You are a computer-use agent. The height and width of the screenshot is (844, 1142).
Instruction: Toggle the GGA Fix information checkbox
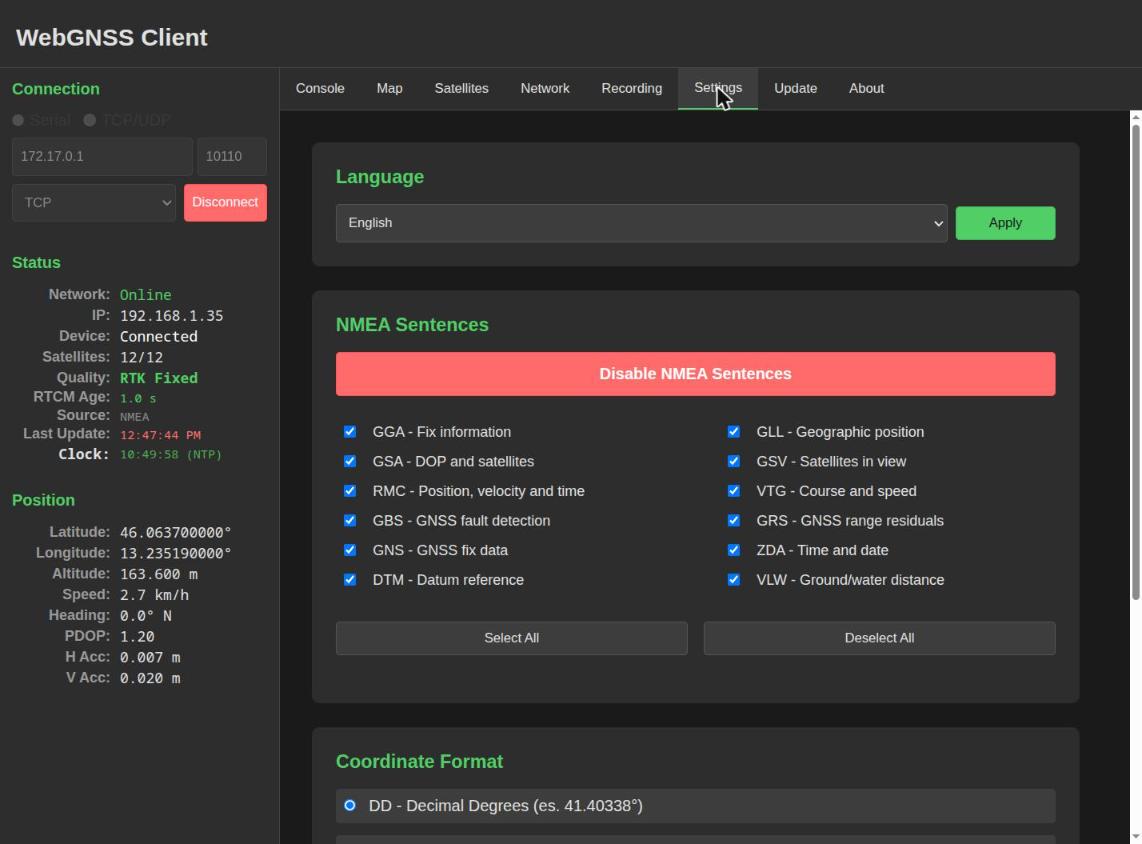click(350, 432)
